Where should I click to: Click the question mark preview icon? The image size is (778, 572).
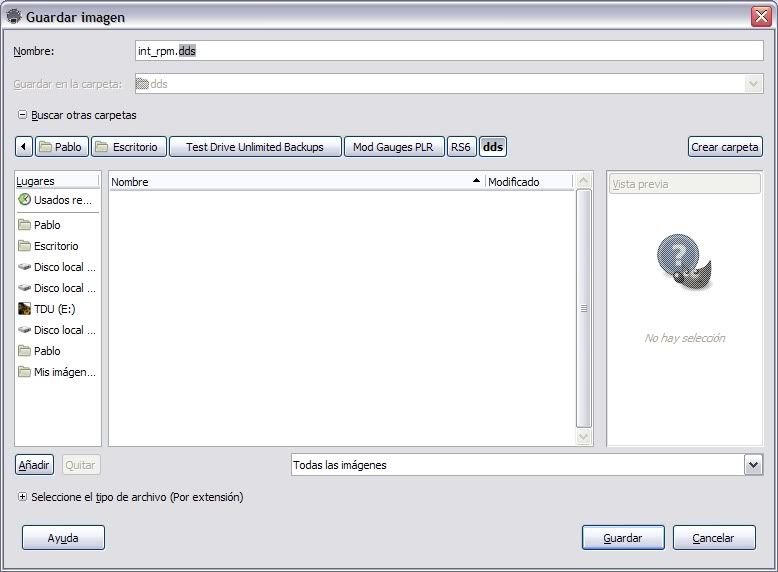683,259
